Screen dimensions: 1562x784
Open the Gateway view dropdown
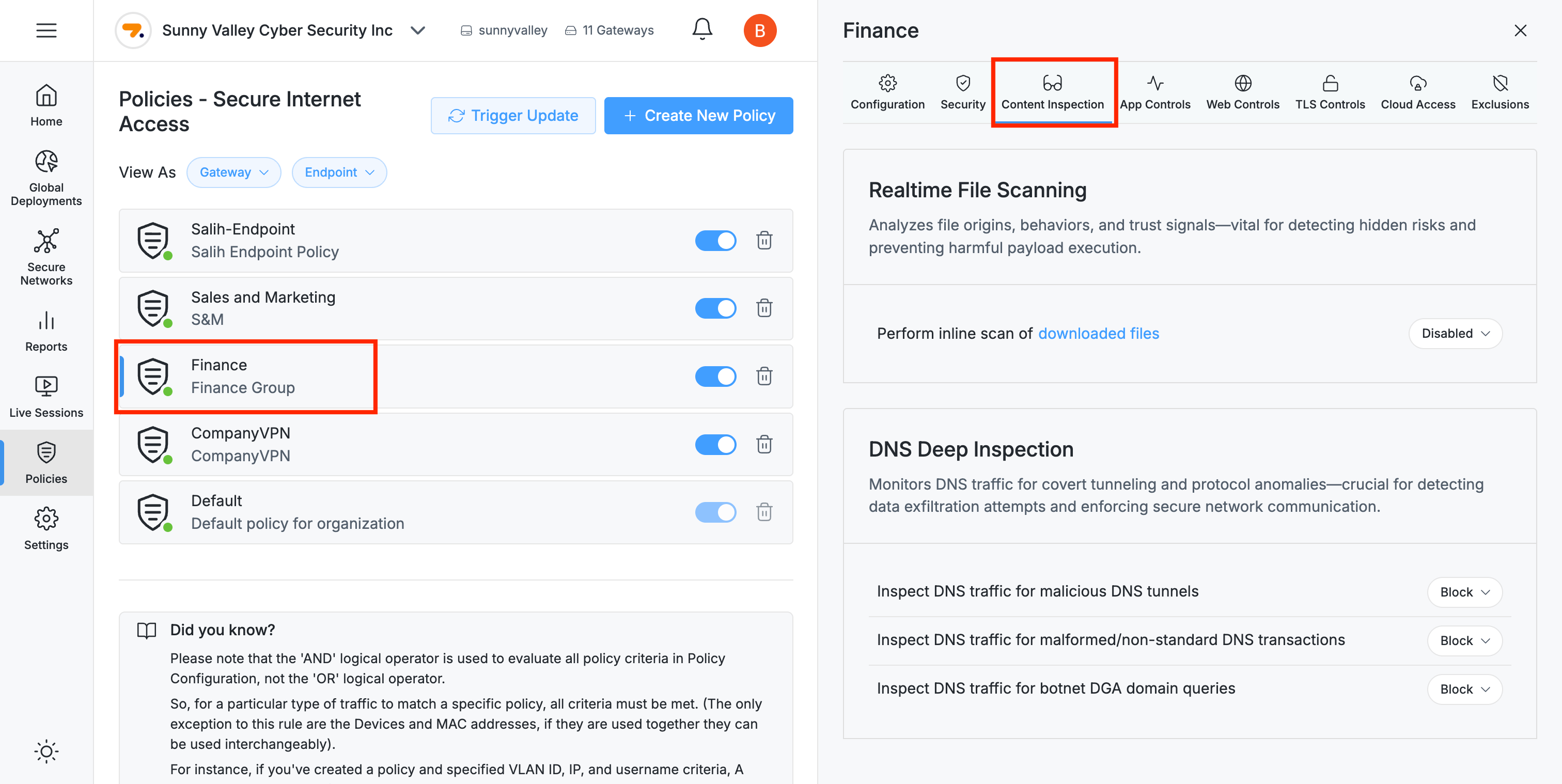[x=233, y=172]
